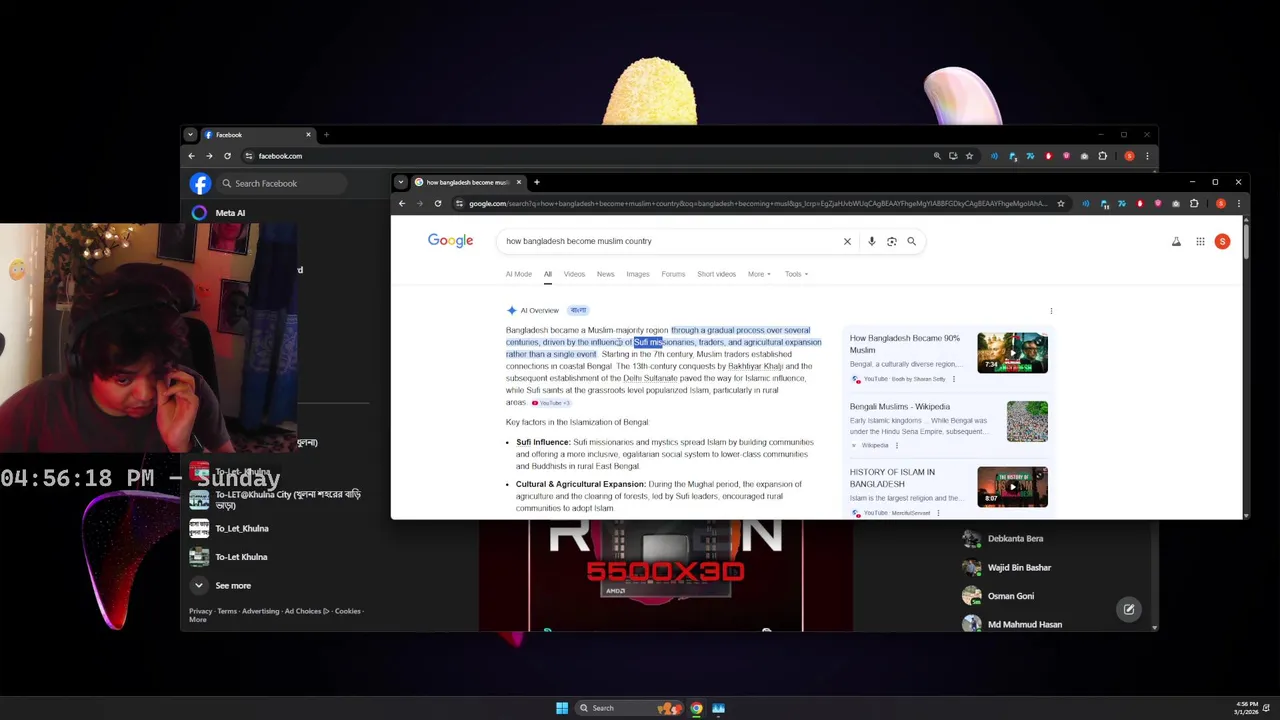The image size is (1280, 720).
Task: Switch AI Overview language to Bangla
Action: pyautogui.click(x=578, y=310)
